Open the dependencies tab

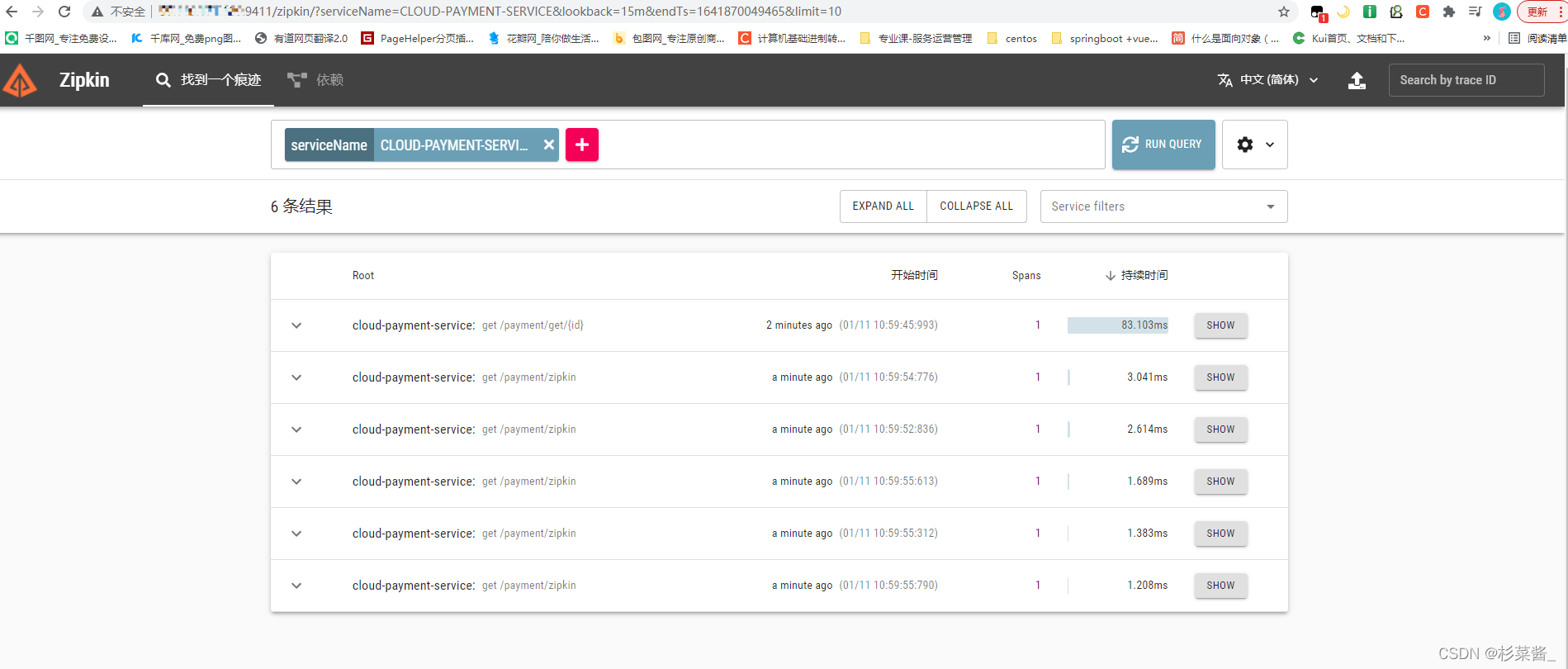[x=315, y=80]
